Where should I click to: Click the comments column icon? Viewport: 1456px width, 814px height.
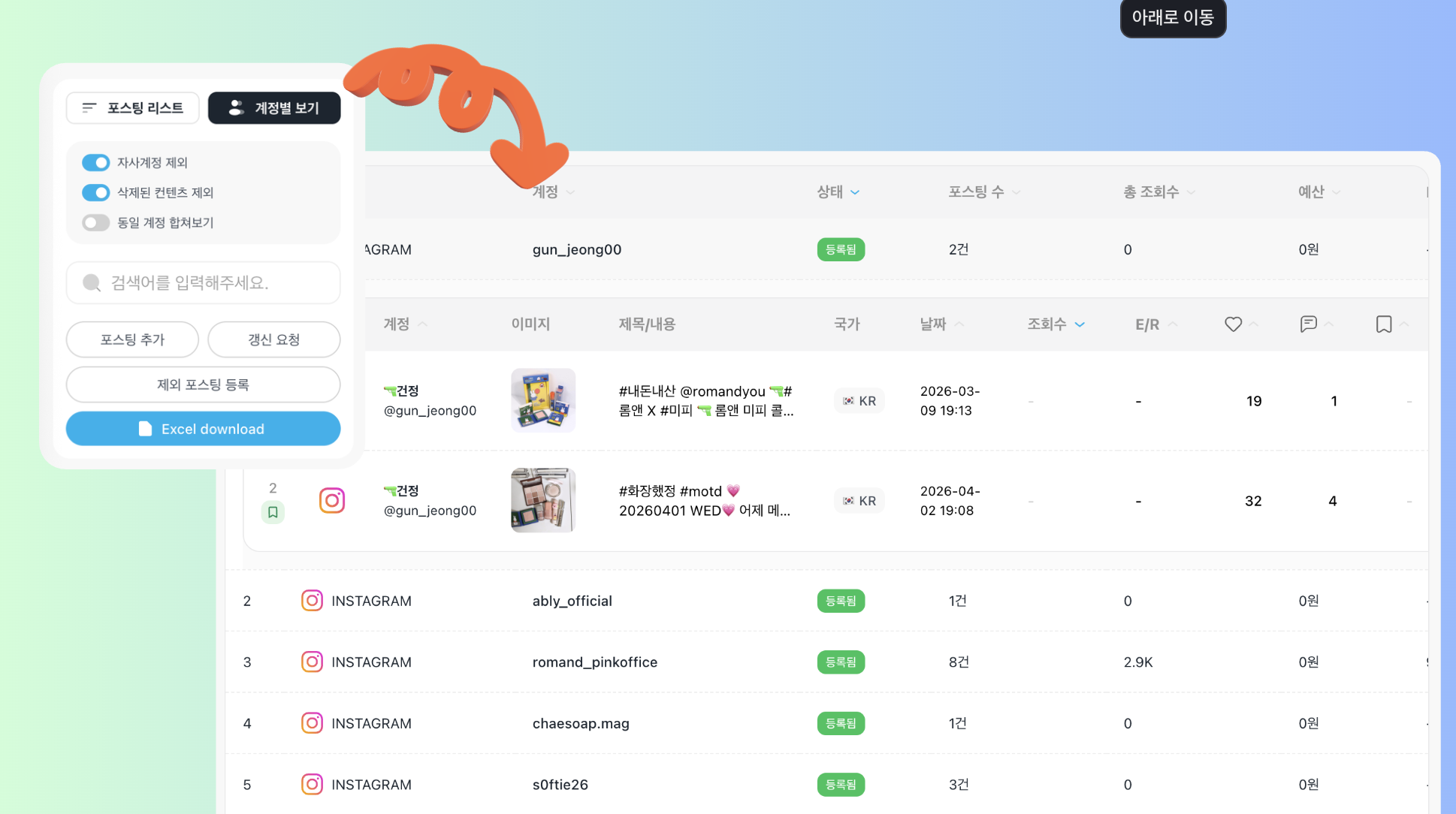[1308, 324]
